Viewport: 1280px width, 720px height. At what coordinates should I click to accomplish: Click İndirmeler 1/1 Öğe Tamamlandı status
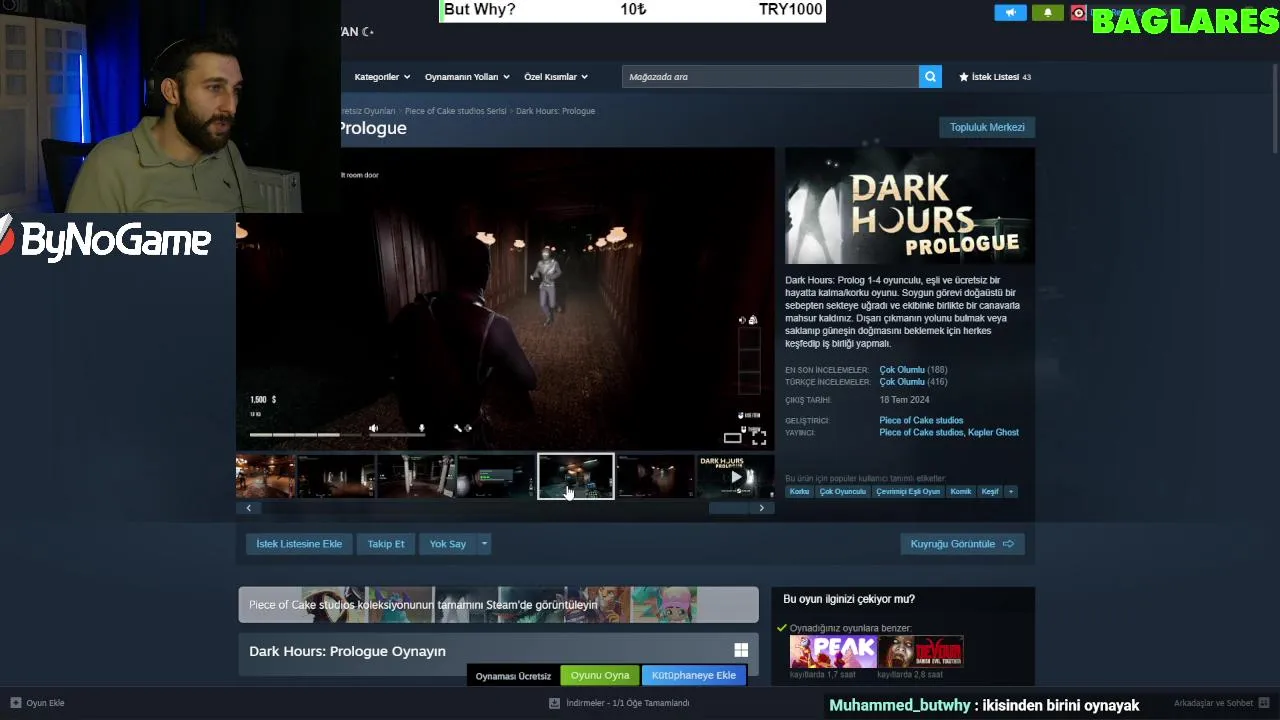click(628, 703)
